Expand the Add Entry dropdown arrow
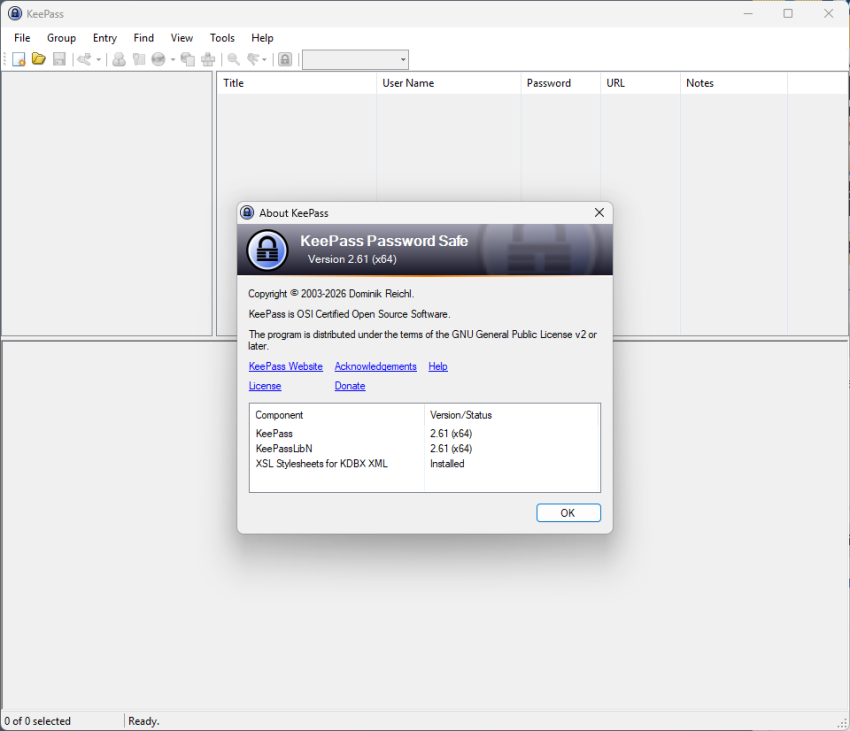 (x=98, y=60)
